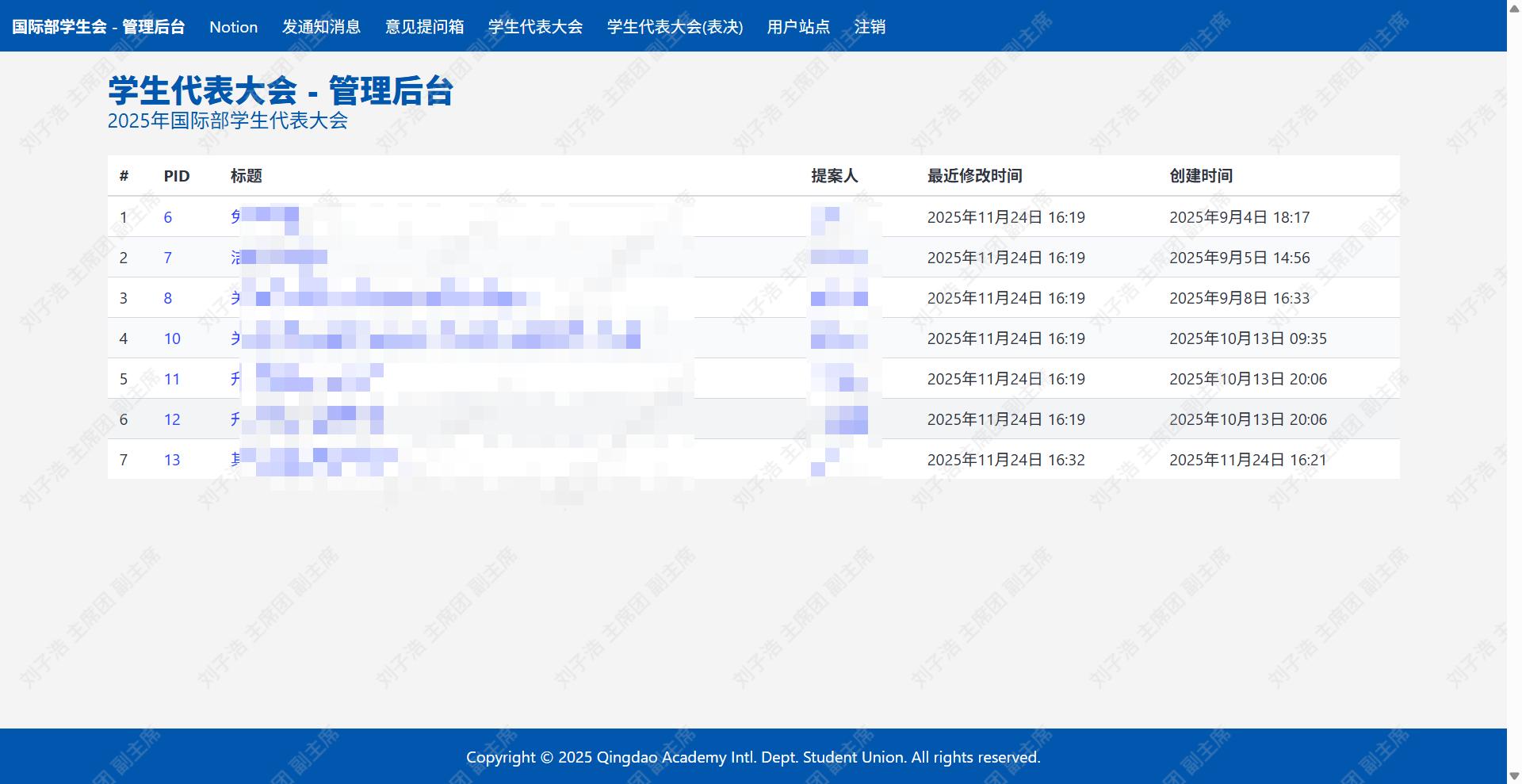The image size is (1522, 784).
Task: Open proposal PID 6 link
Action: click(168, 217)
